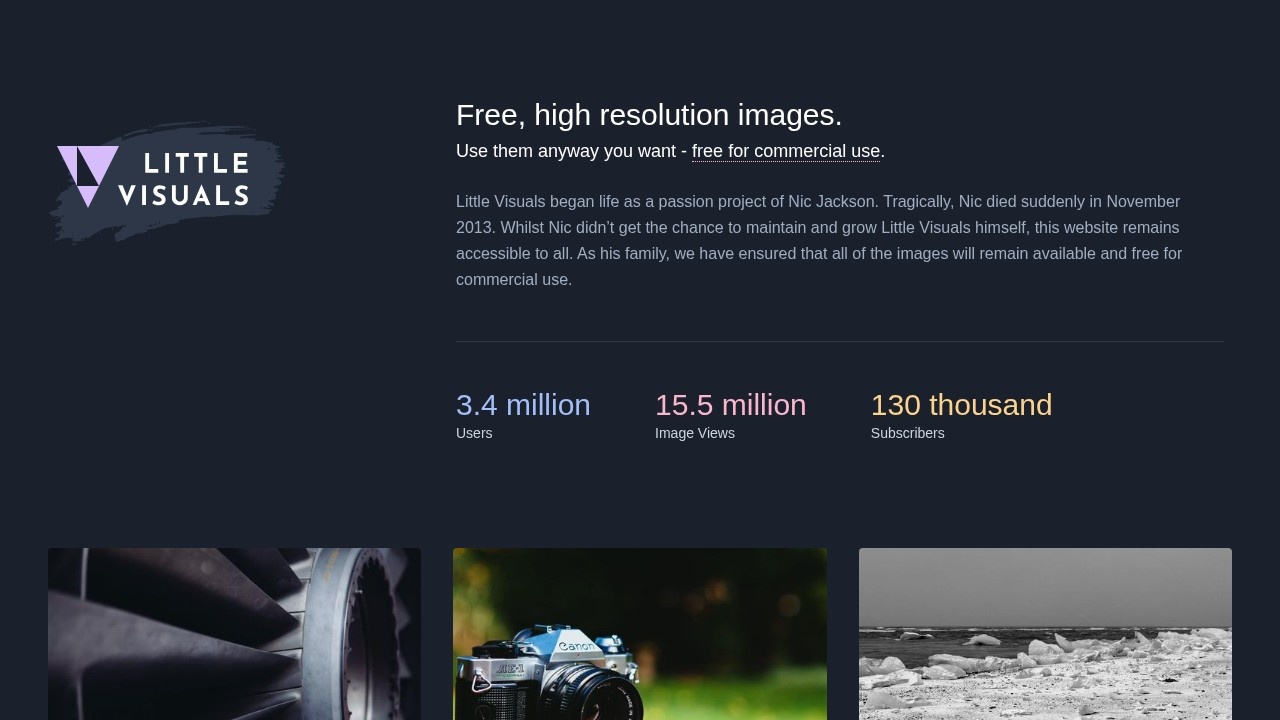Open the jet engine turbine photo
This screenshot has height=720, width=1280.
[234, 634]
